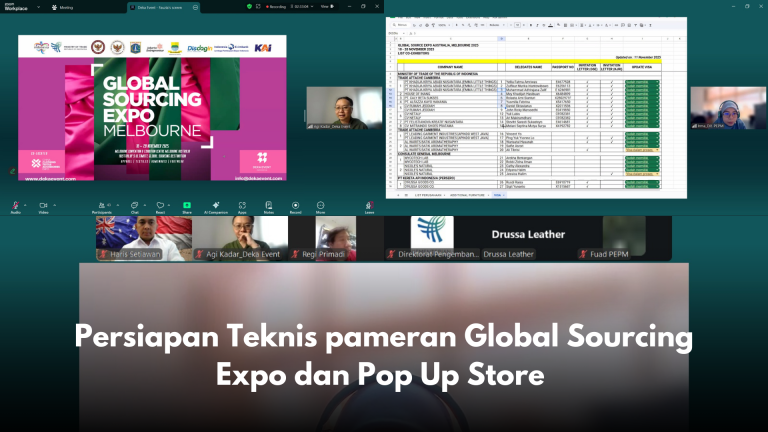Select the UPDATE VISA header cell

pyautogui.click(x=642, y=67)
